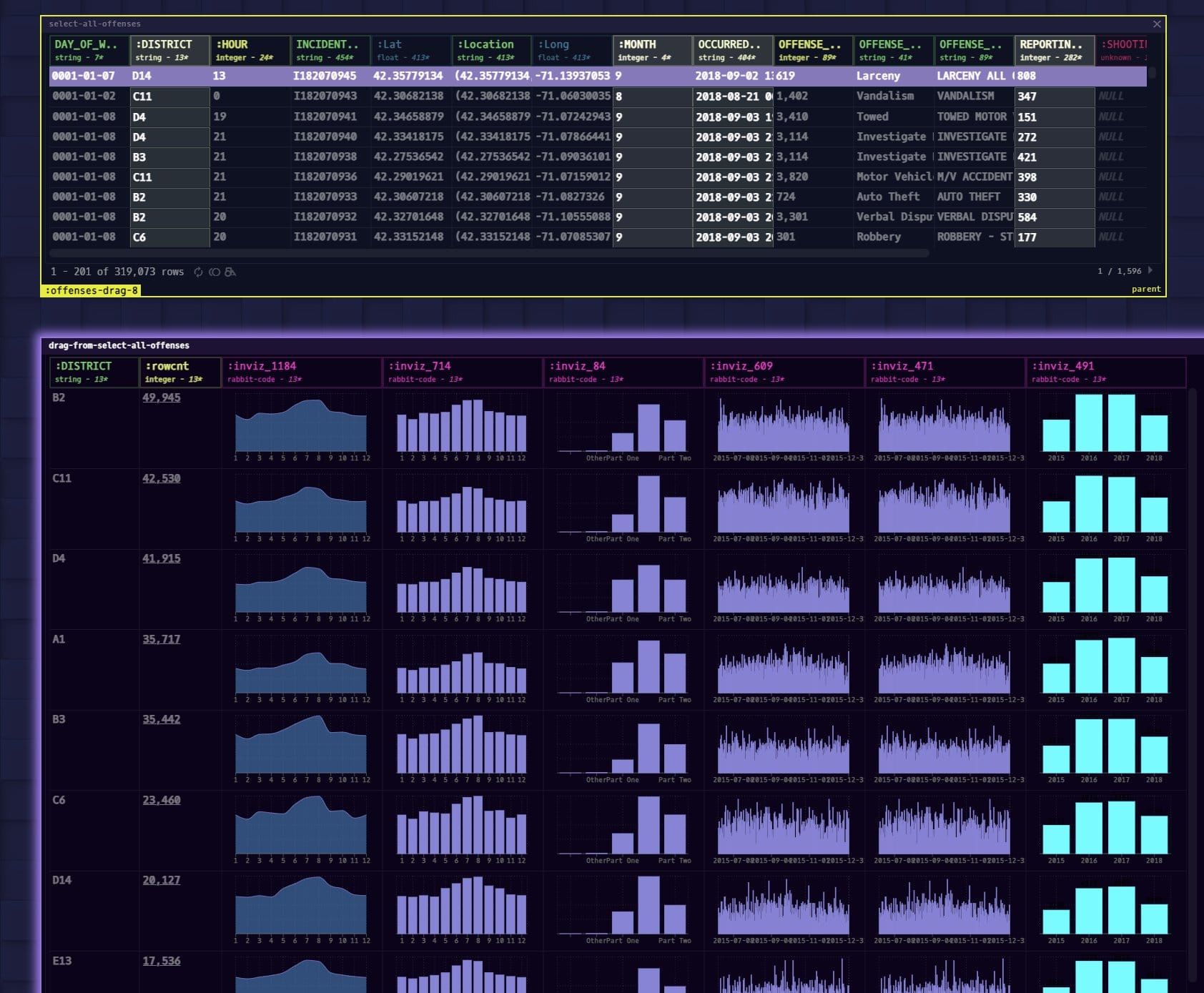Screen dimensions: 1204x993
Task: Select the :inviz_609 column header
Action: click(x=784, y=372)
